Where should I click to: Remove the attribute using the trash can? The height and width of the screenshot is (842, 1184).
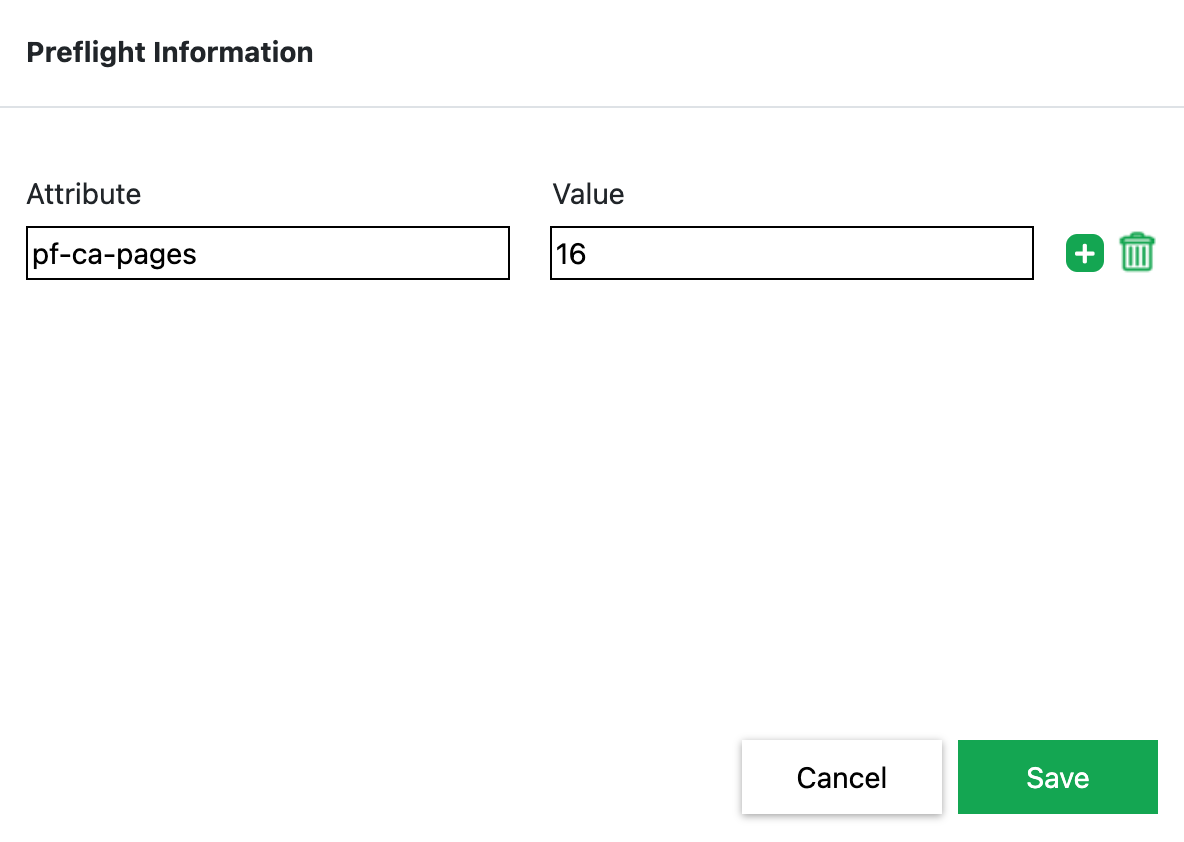pyautogui.click(x=1137, y=253)
